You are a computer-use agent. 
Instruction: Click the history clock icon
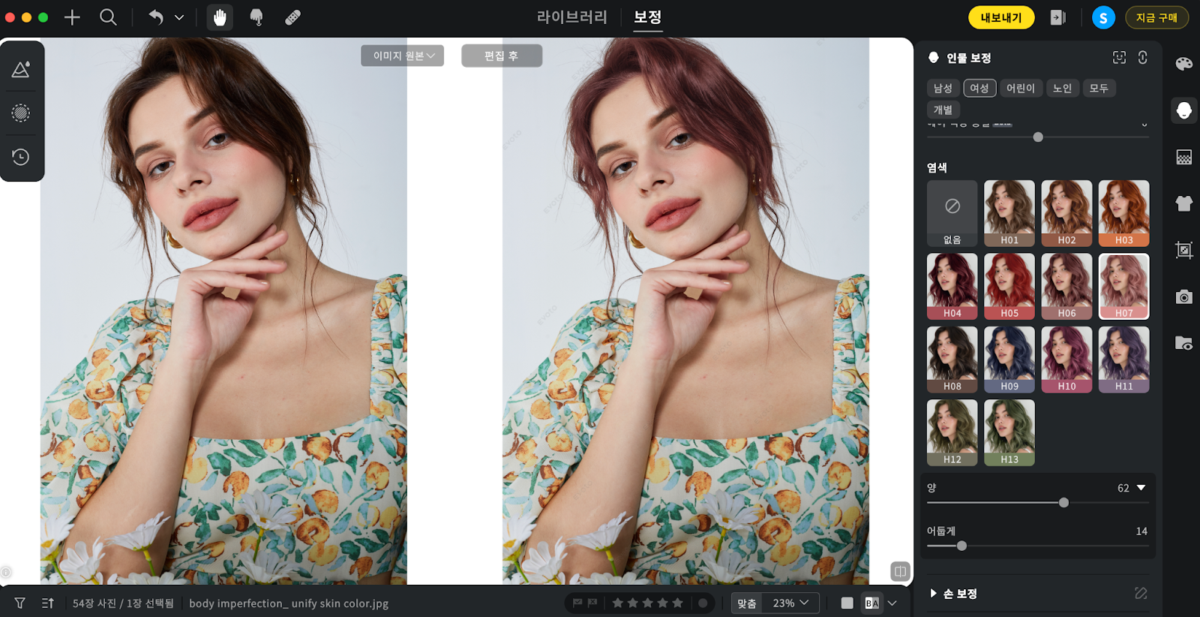[x=20, y=157]
